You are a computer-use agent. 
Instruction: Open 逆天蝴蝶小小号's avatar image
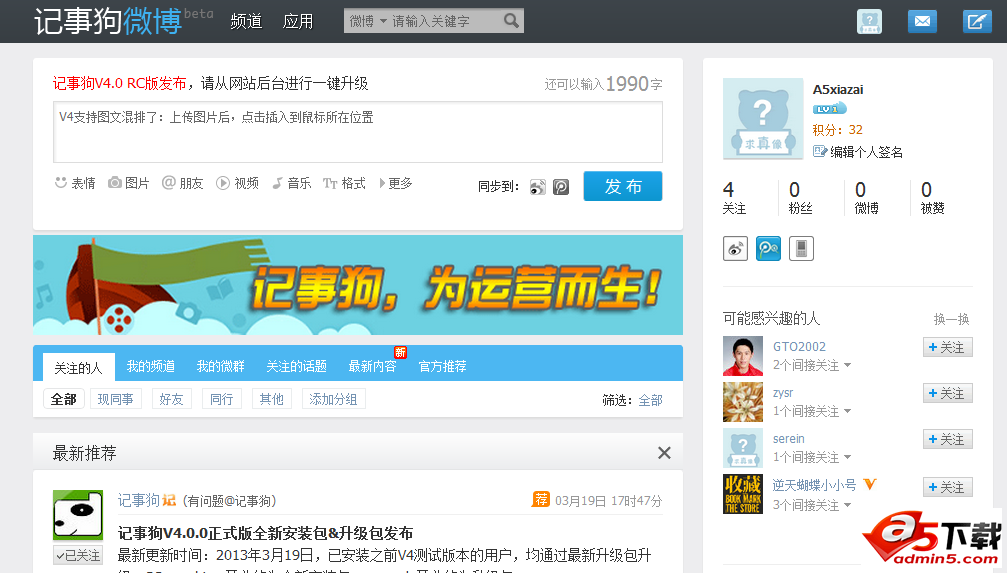[742, 494]
